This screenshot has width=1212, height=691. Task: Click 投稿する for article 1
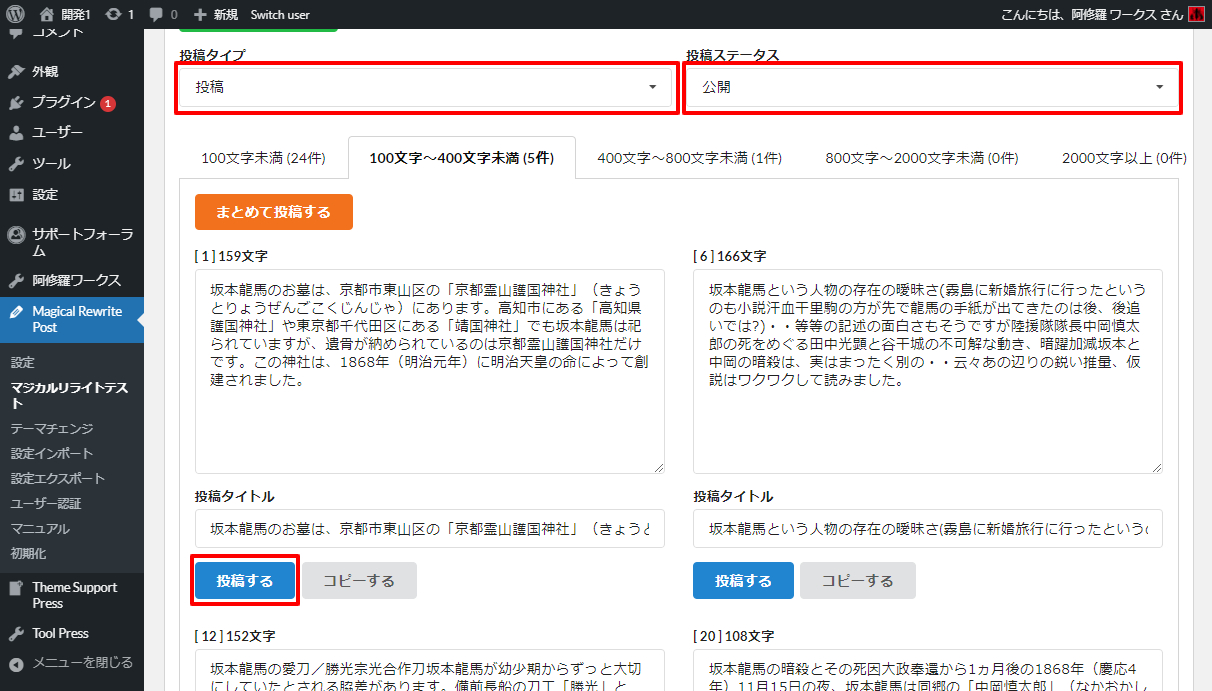pos(245,581)
